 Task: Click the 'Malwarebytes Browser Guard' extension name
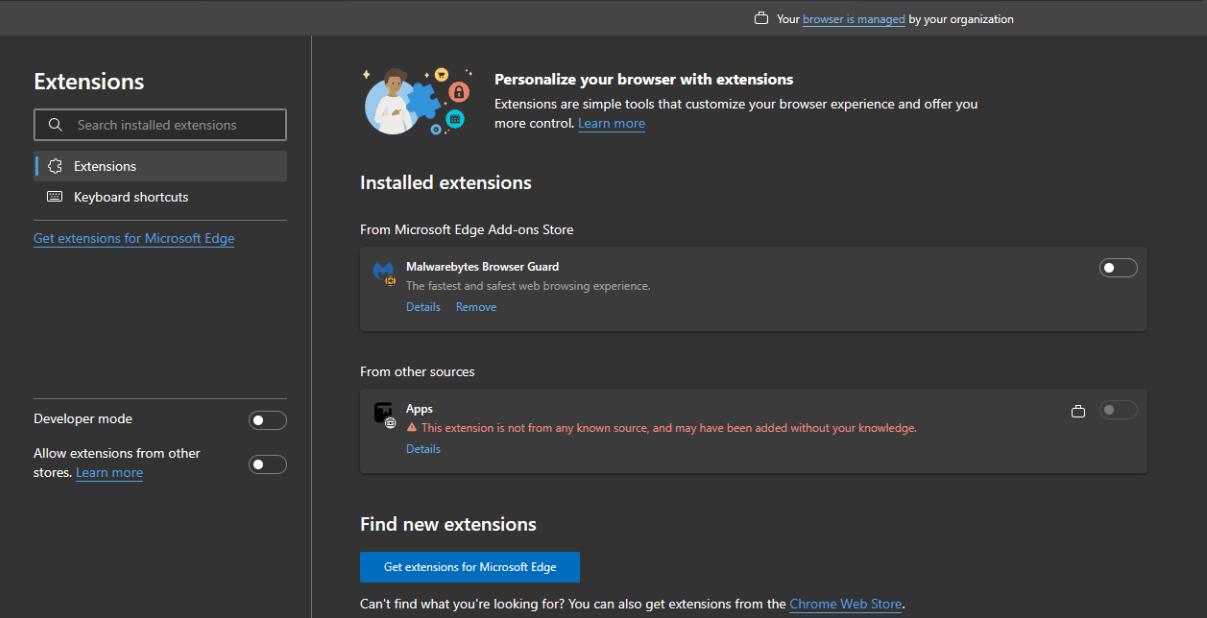pos(482,267)
